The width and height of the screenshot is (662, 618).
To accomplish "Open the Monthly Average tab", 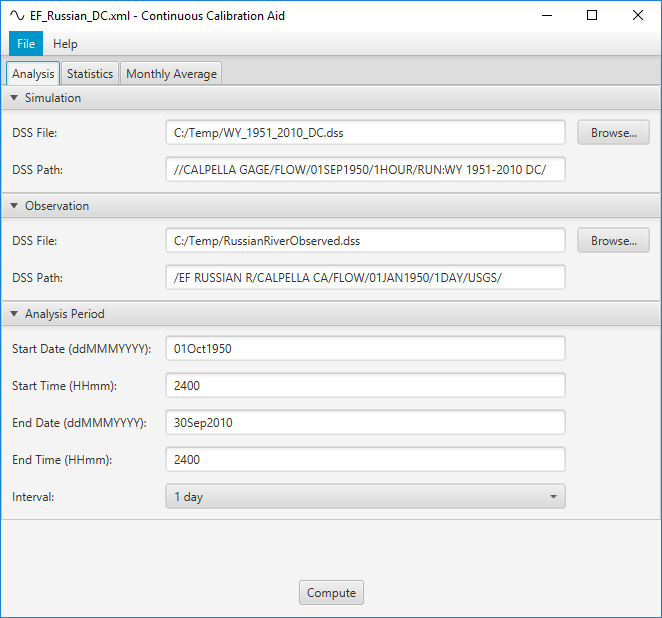I will (x=171, y=73).
